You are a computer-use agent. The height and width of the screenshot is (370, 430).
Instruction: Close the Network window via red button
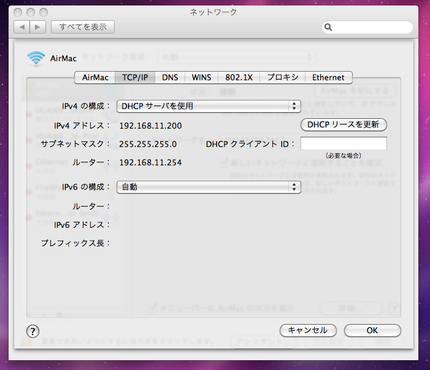pos(18,12)
